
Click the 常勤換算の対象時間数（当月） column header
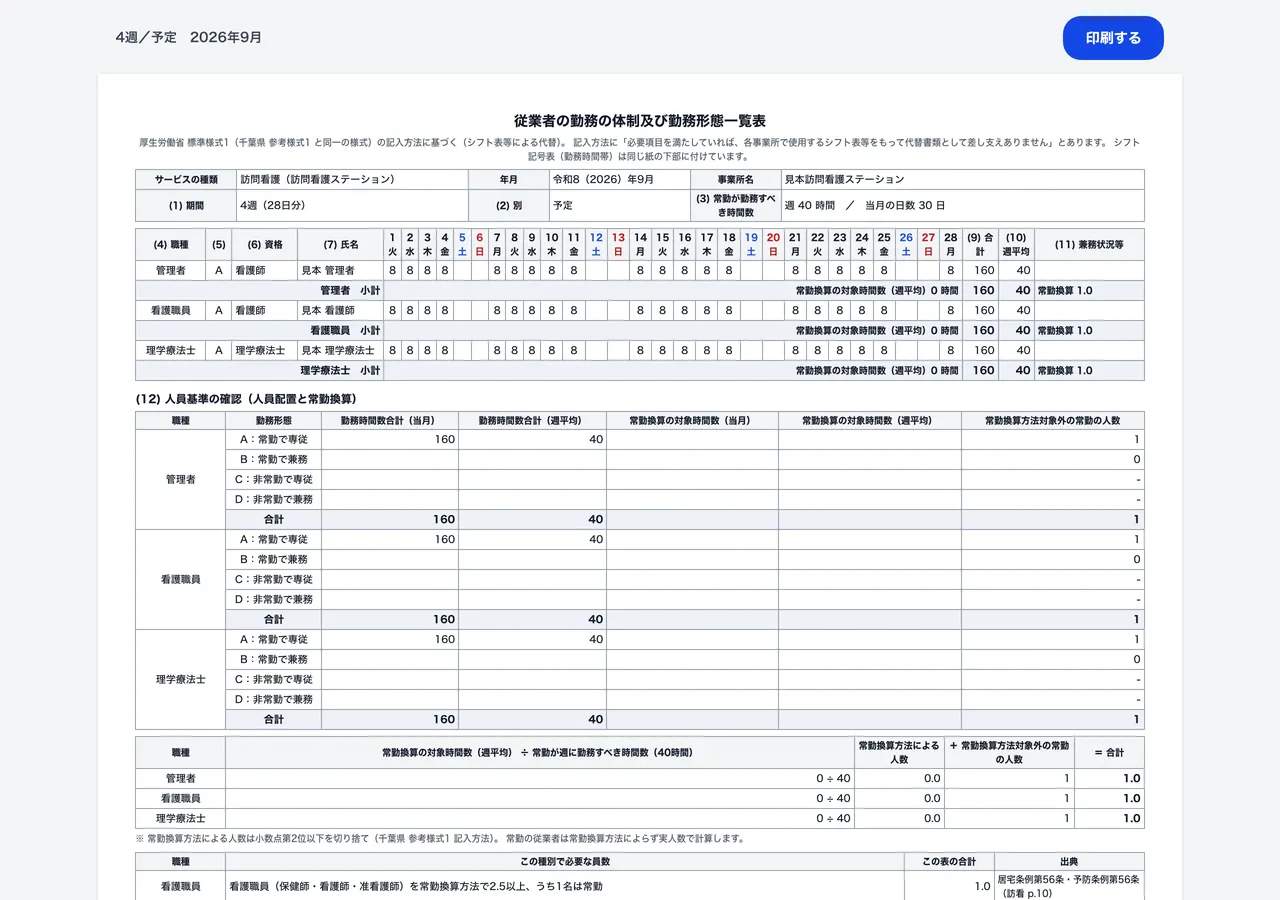(x=692, y=421)
